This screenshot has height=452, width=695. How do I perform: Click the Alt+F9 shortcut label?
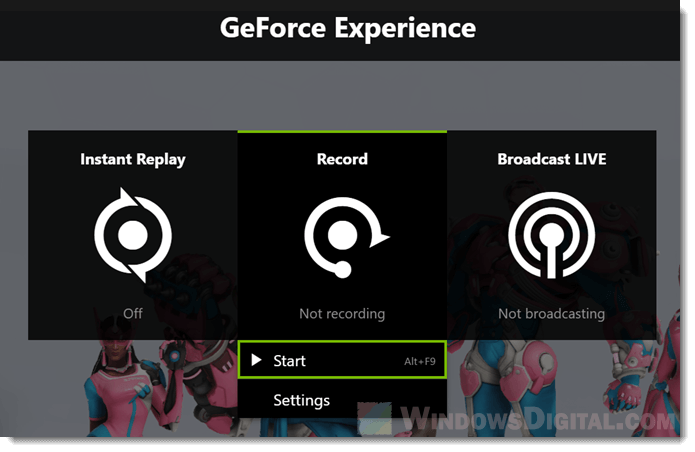click(420, 362)
